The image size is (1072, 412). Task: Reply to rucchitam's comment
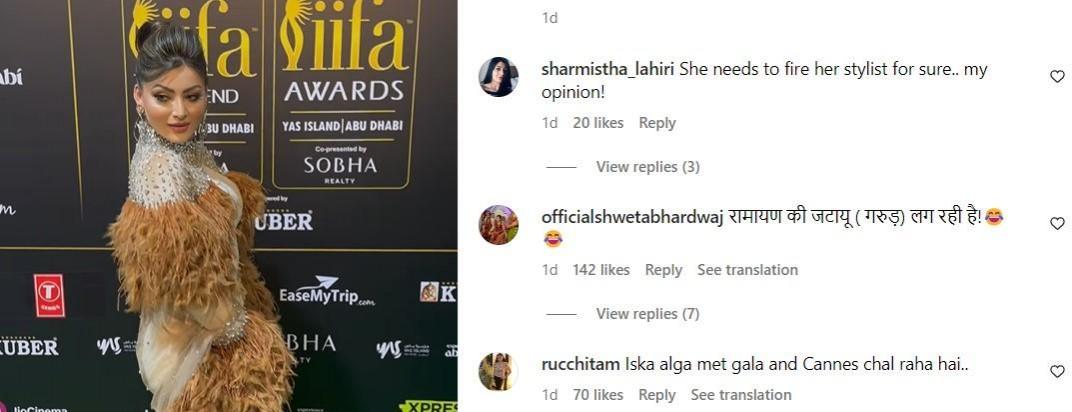click(x=657, y=395)
